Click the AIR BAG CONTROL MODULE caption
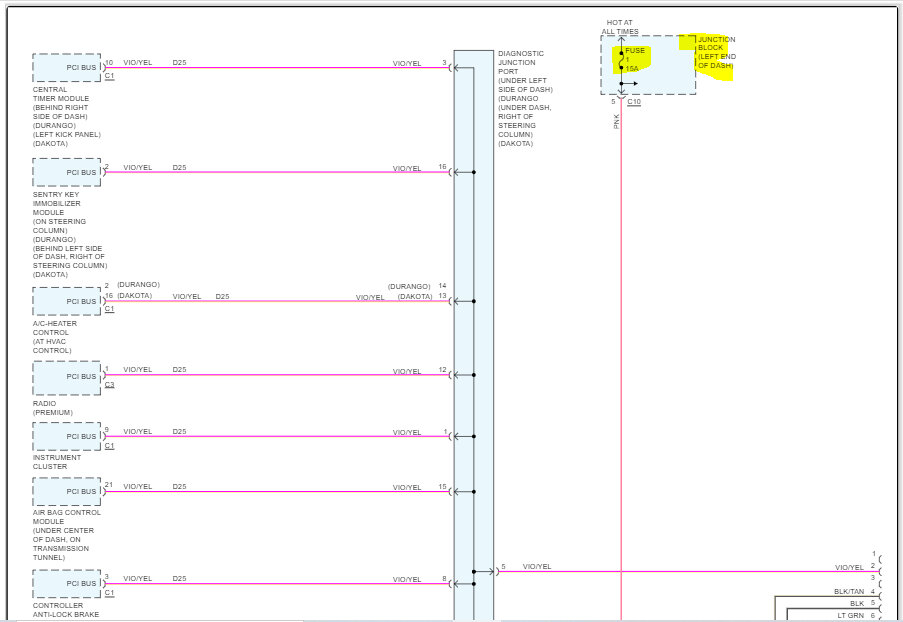This screenshot has width=903, height=622. pos(66,535)
